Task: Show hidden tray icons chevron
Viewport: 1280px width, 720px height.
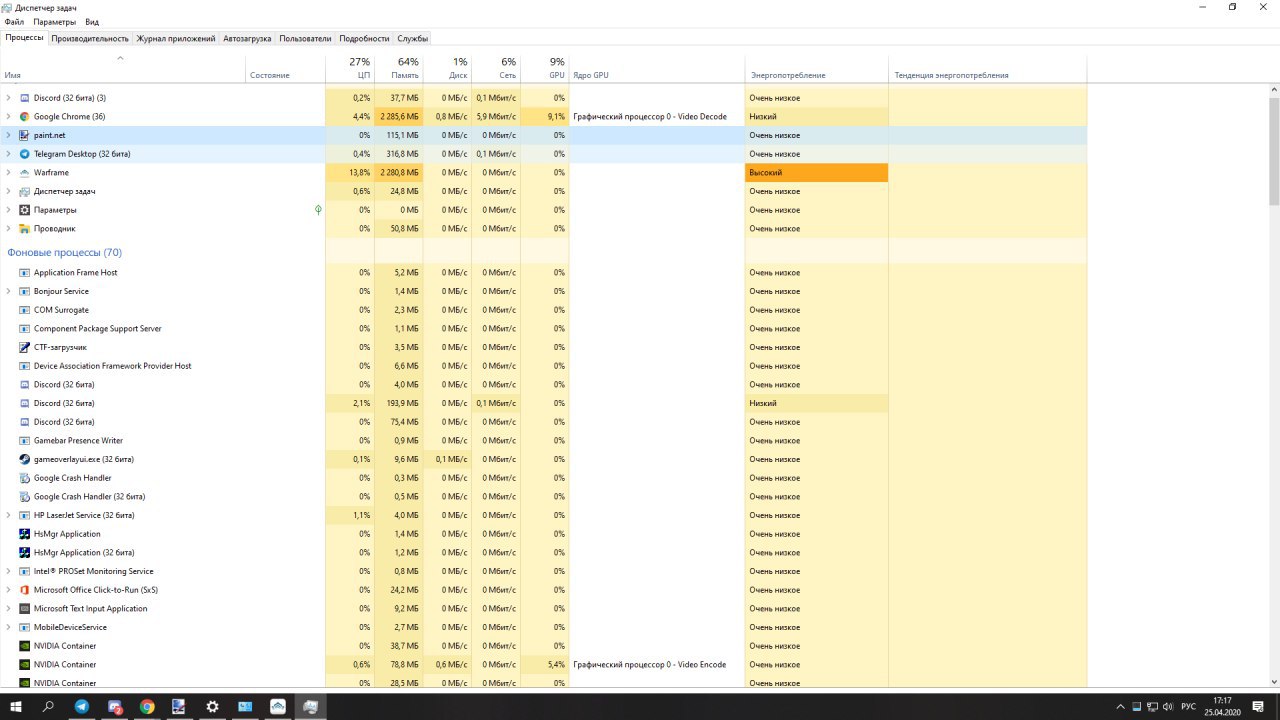Action: coord(1121,706)
